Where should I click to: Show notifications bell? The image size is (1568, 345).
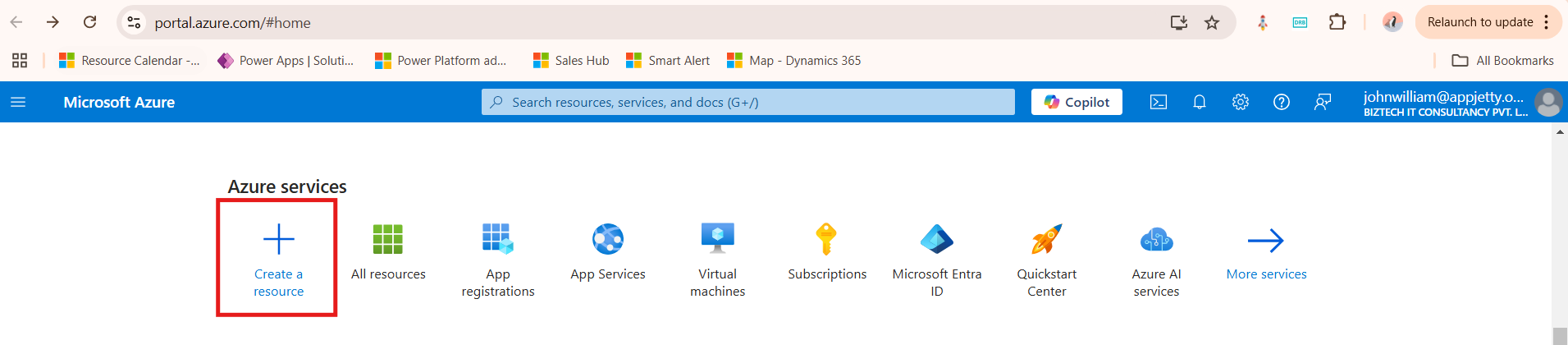1200,102
